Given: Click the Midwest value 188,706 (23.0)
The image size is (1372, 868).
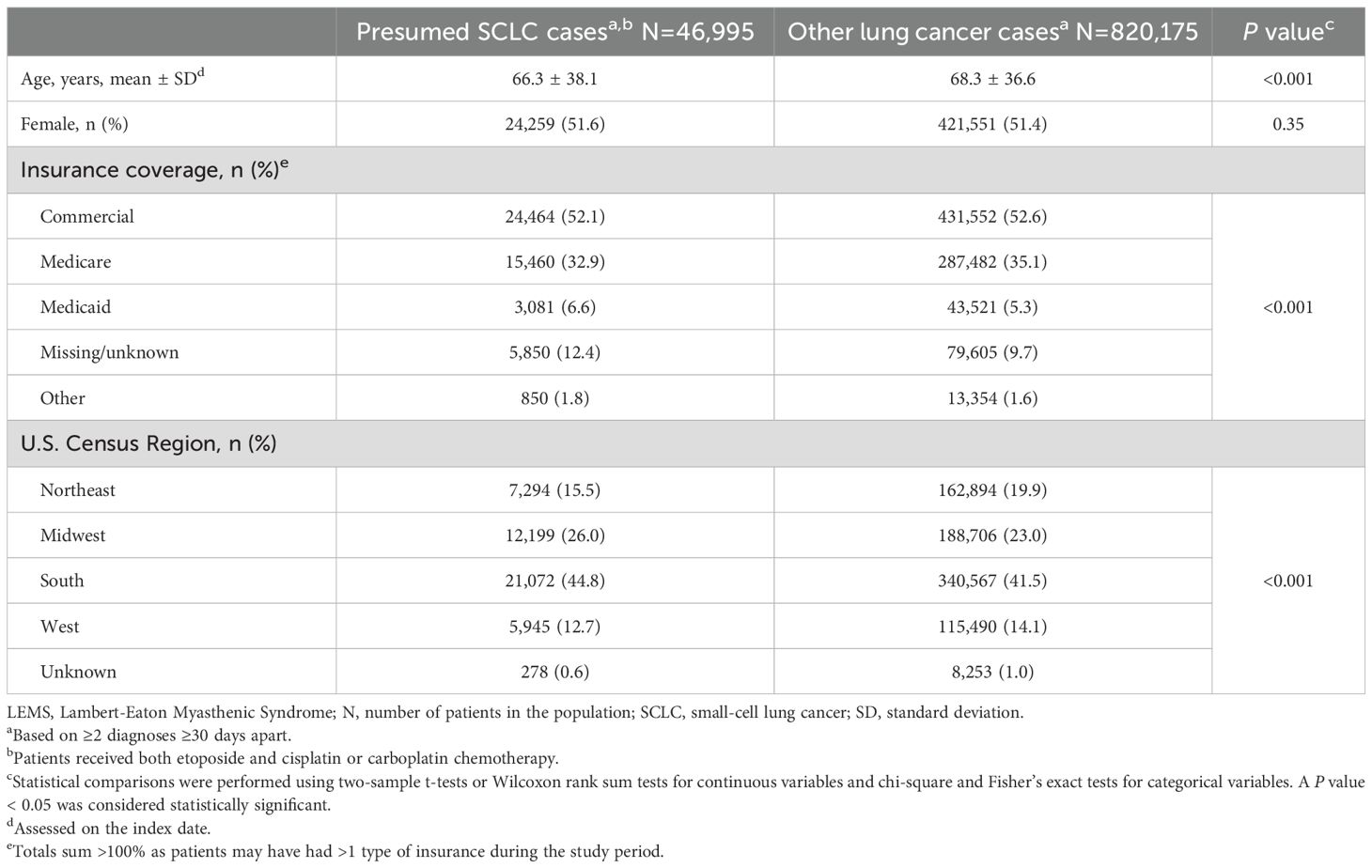Looking at the screenshot, I should pos(992,535).
